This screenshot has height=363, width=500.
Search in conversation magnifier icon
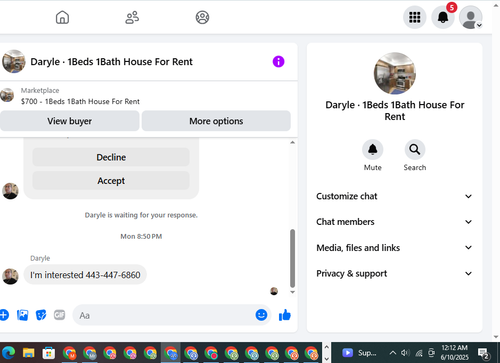[x=415, y=150]
